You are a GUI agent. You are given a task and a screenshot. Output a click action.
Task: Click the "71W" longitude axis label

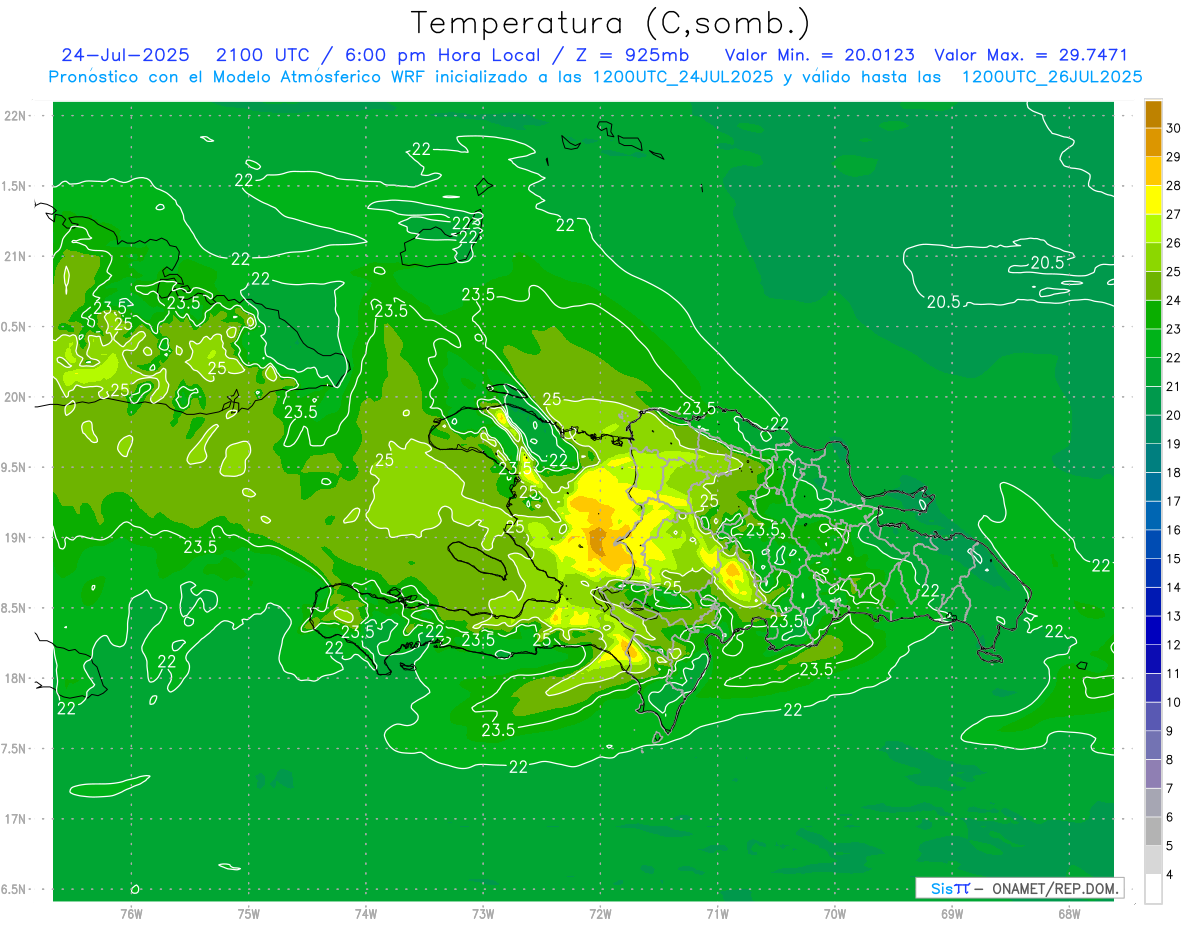pos(717,914)
